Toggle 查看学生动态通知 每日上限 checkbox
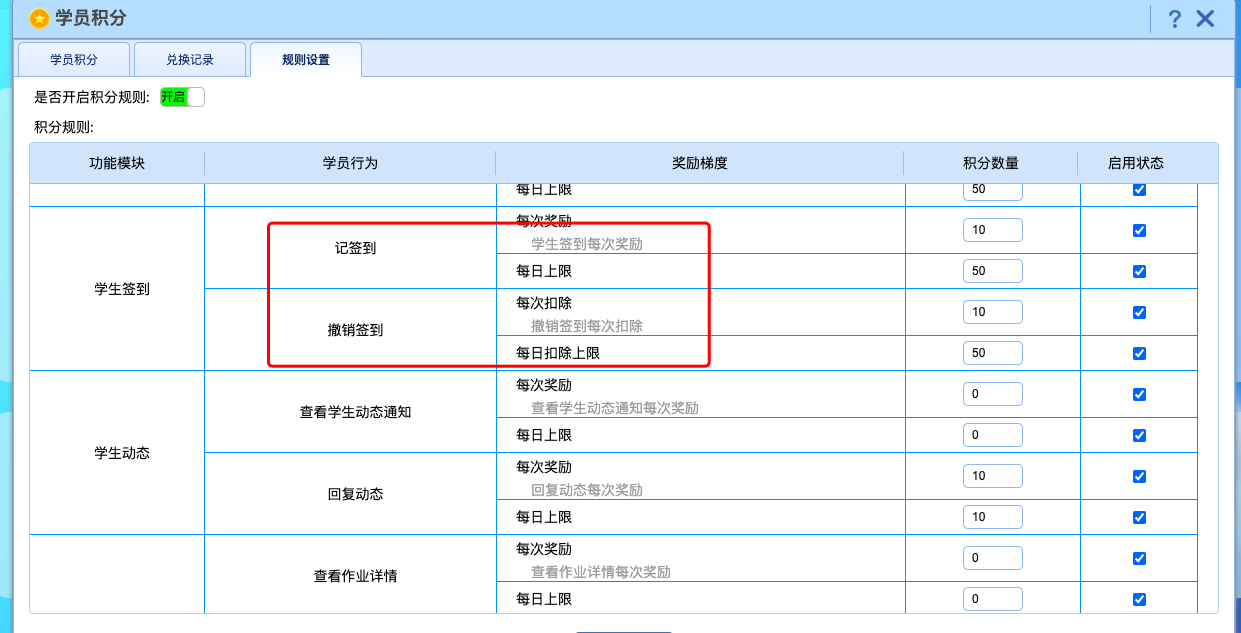1241x633 pixels. (x=1139, y=435)
